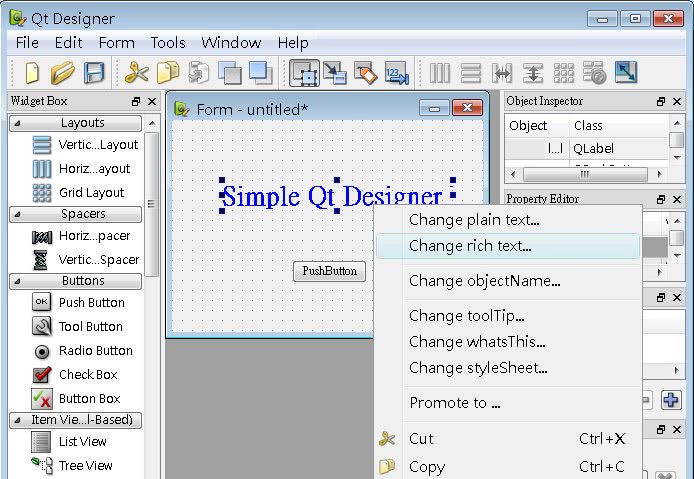Choose Change rich text... from context menu

[508, 246]
